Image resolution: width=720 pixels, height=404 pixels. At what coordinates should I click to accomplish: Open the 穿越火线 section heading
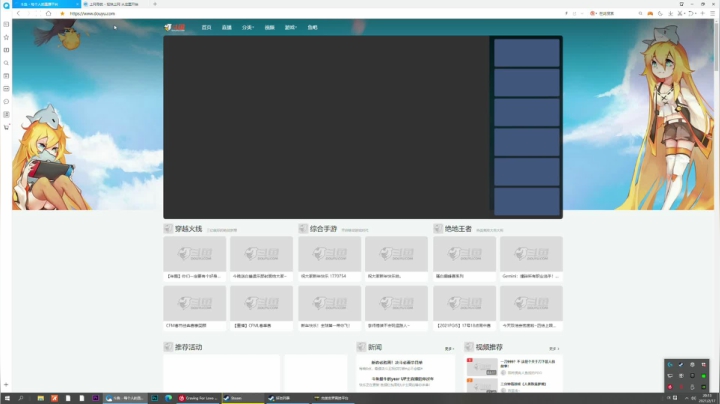[188, 229]
